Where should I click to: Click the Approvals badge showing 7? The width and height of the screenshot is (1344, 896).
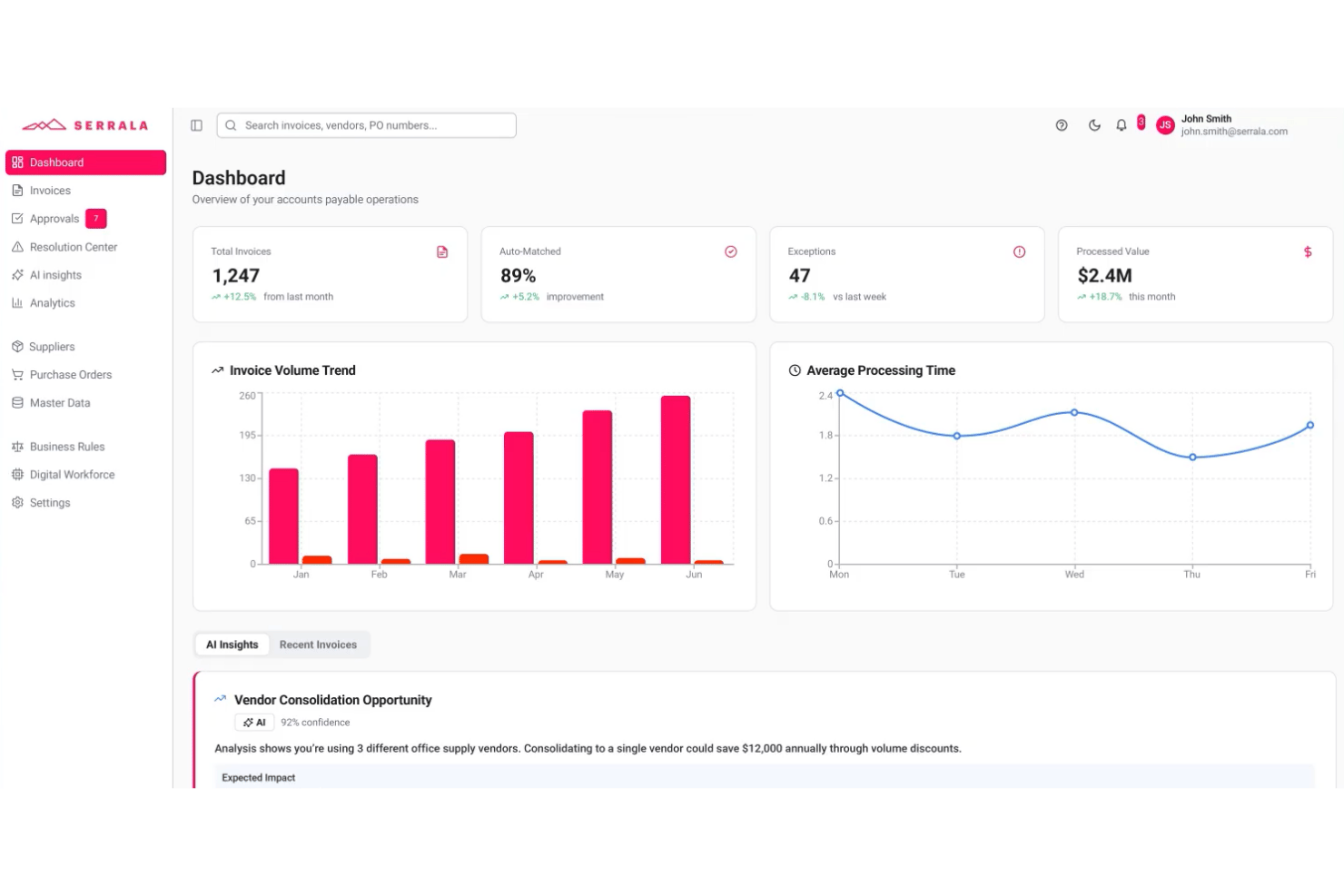pos(96,219)
